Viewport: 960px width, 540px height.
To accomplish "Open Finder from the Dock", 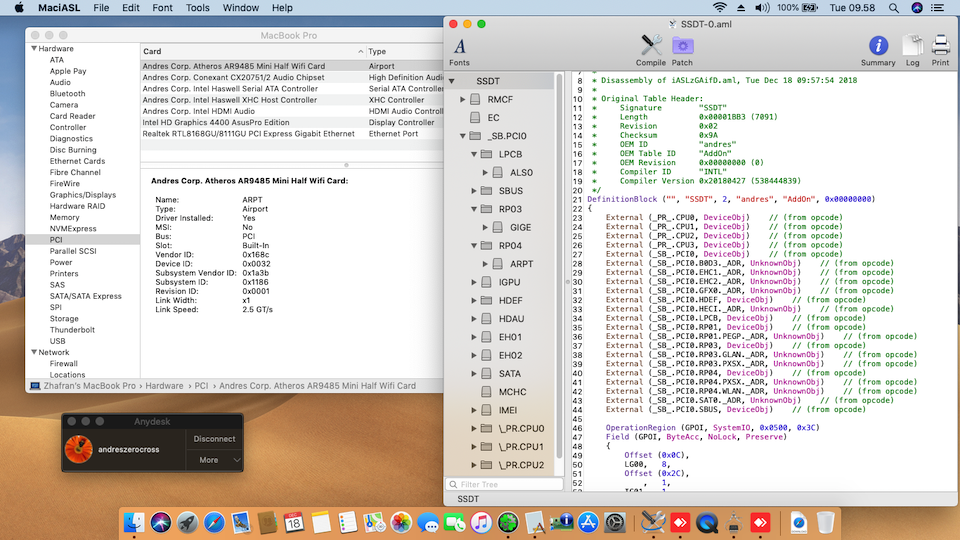I will tap(135, 522).
